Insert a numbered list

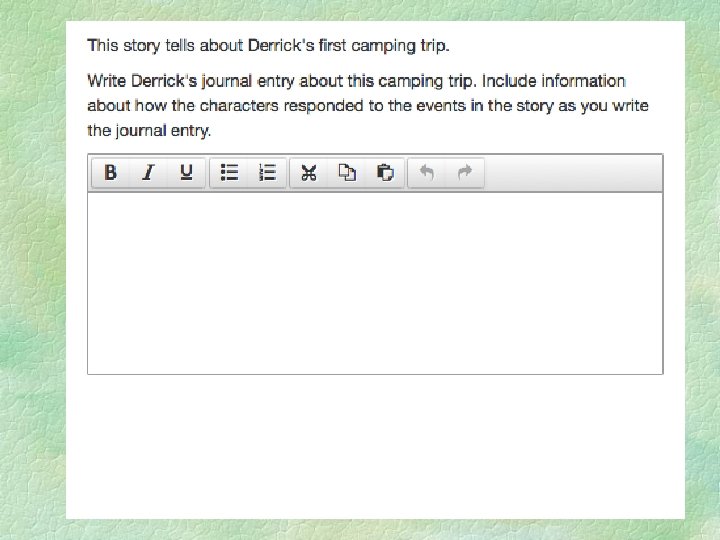point(267,173)
